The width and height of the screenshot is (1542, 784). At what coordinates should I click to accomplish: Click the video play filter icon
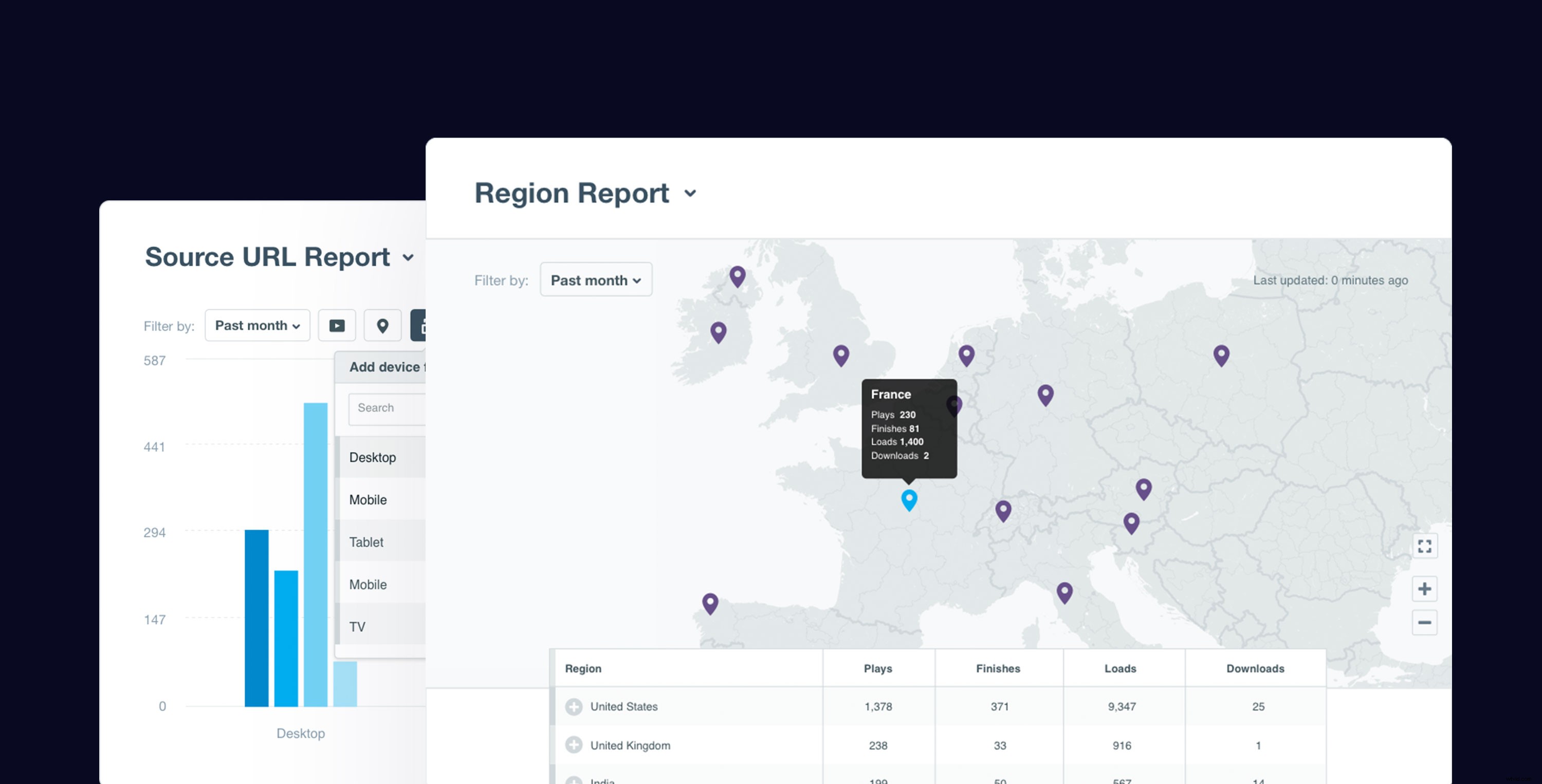(337, 326)
